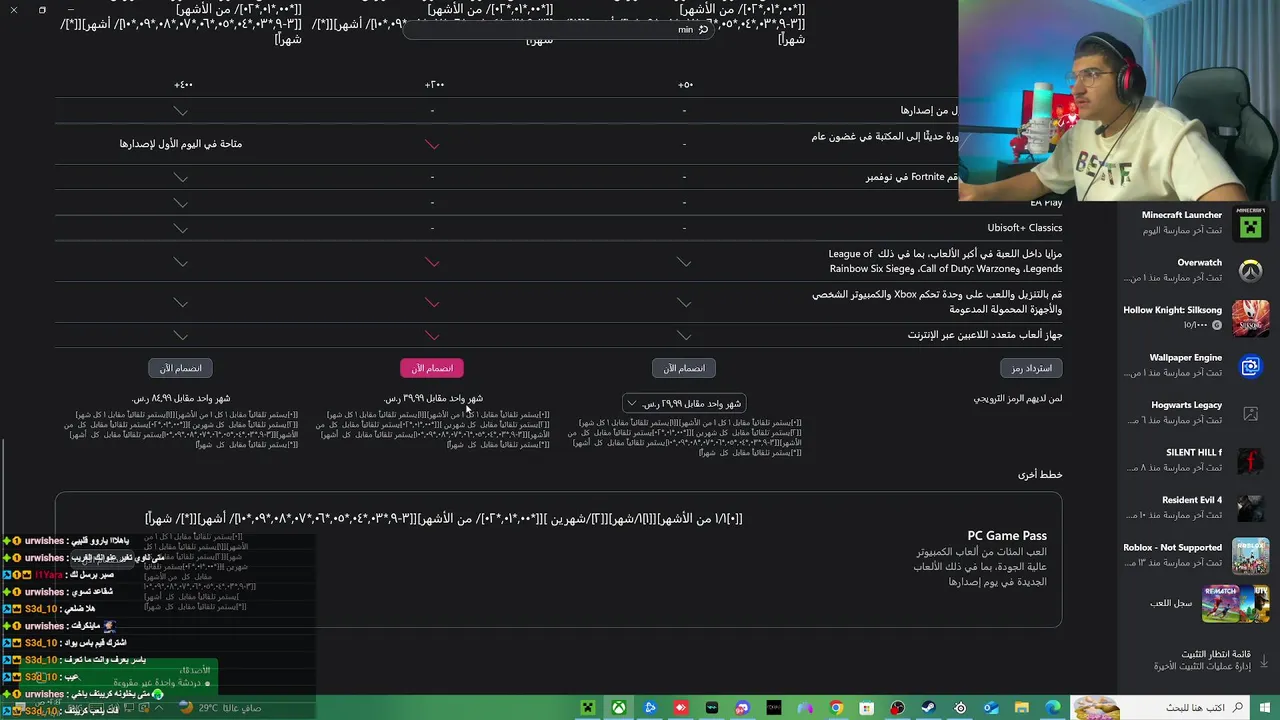Open Minecraft from the Windows taskbar
Viewport: 1280px width, 720px height.
point(589,708)
